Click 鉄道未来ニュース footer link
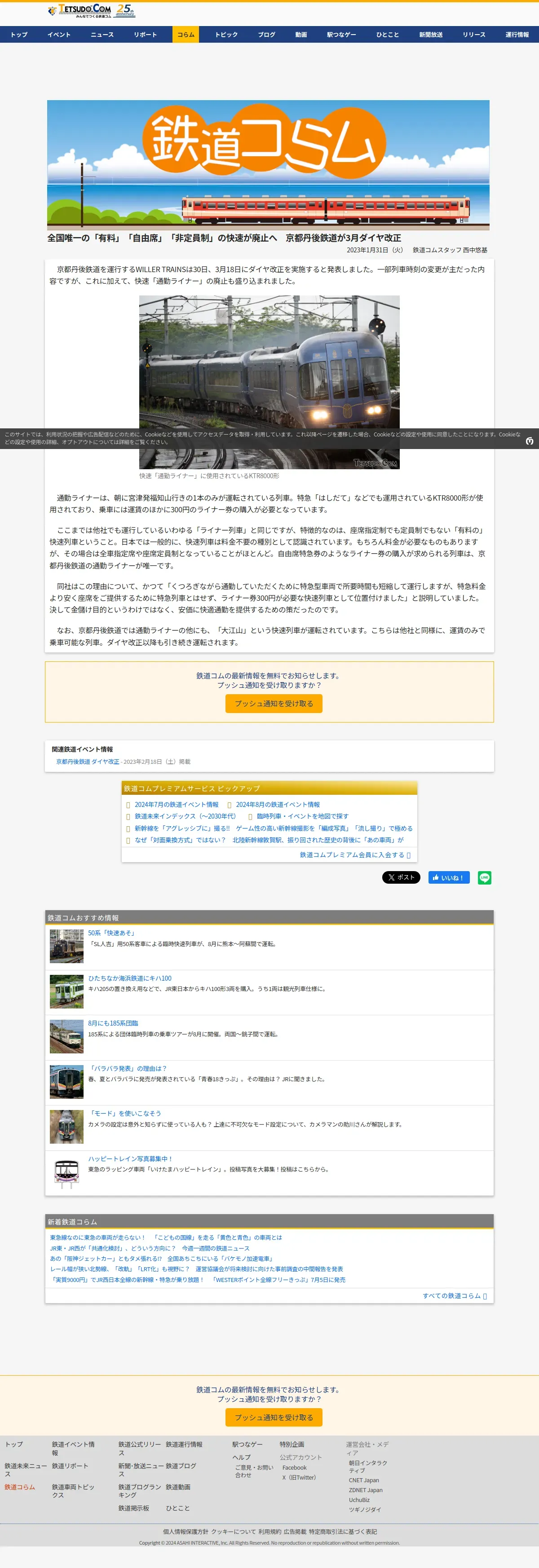Image resolution: width=539 pixels, height=1568 pixels. [26, 1469]
